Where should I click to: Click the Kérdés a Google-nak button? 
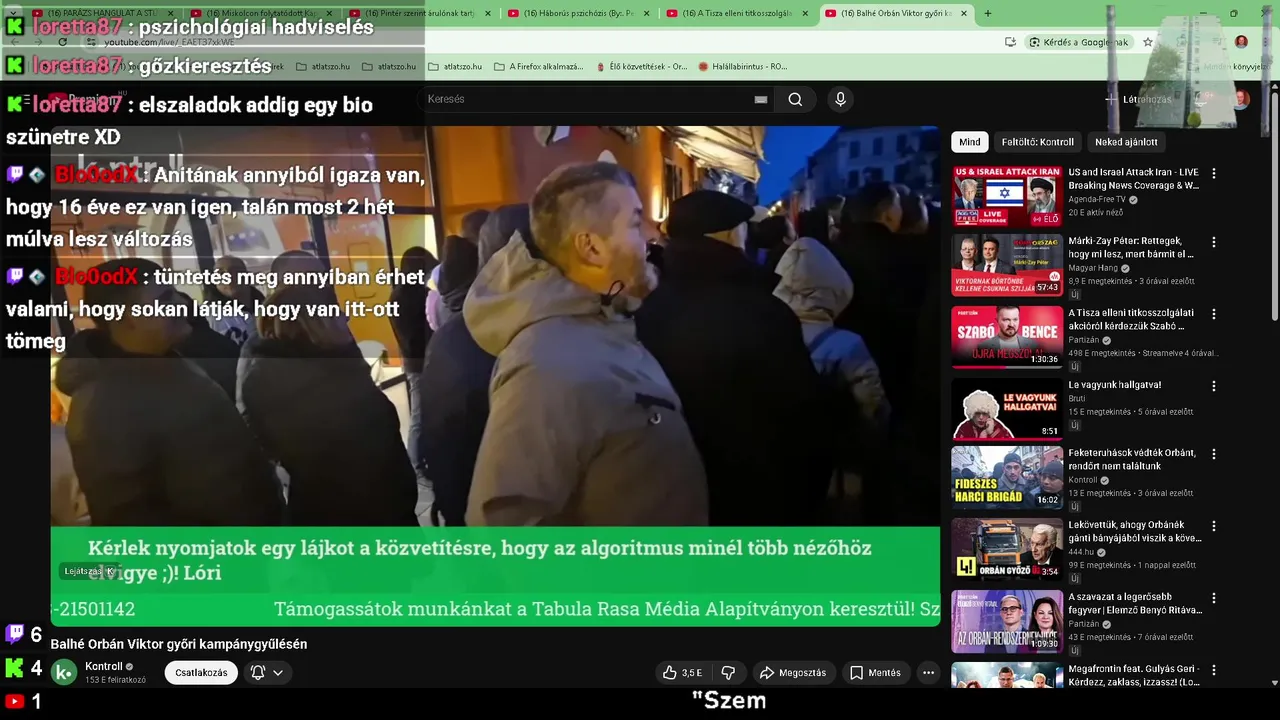coord(1078,42)
